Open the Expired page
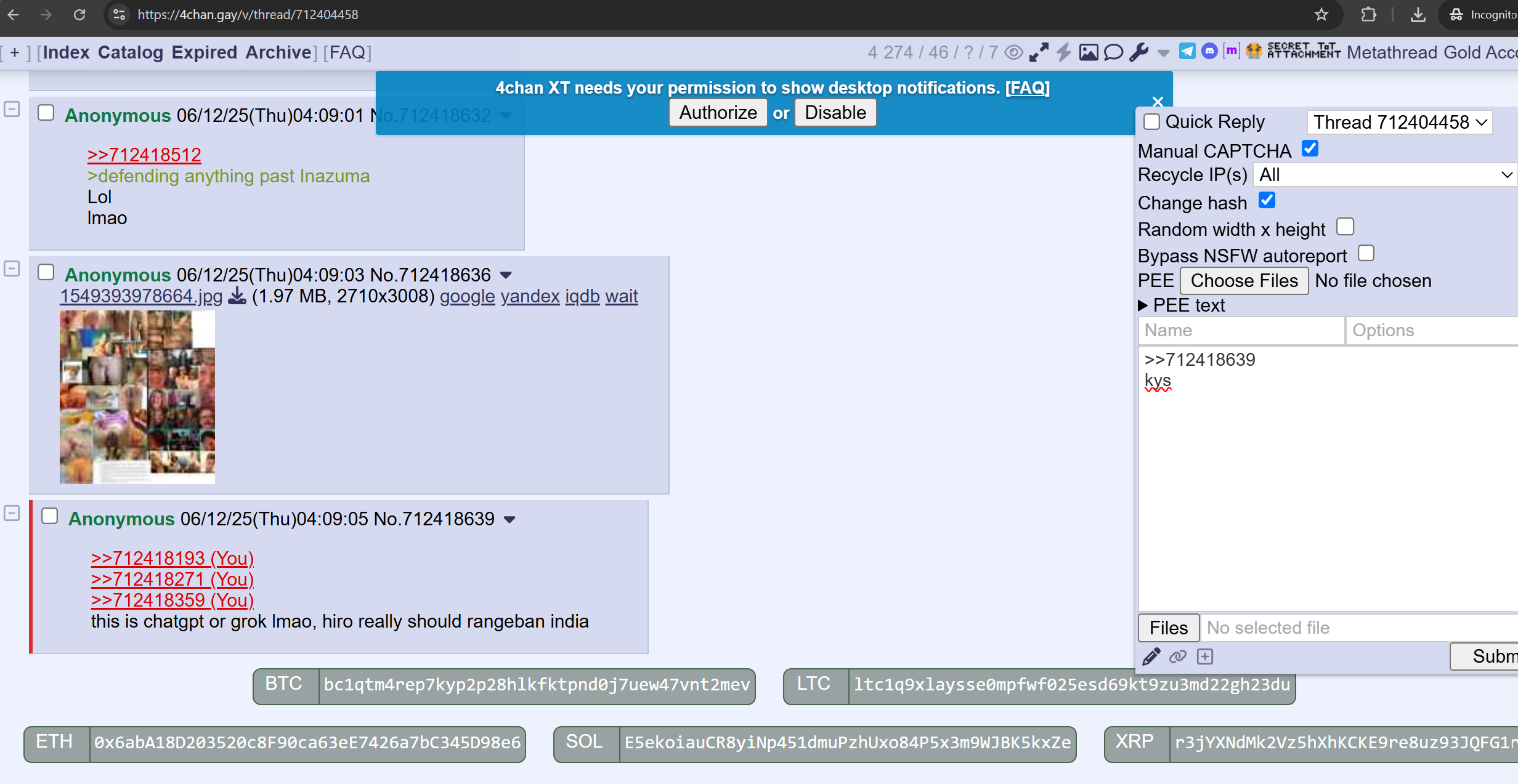The image size is (1518, 784). click(204, 52)
